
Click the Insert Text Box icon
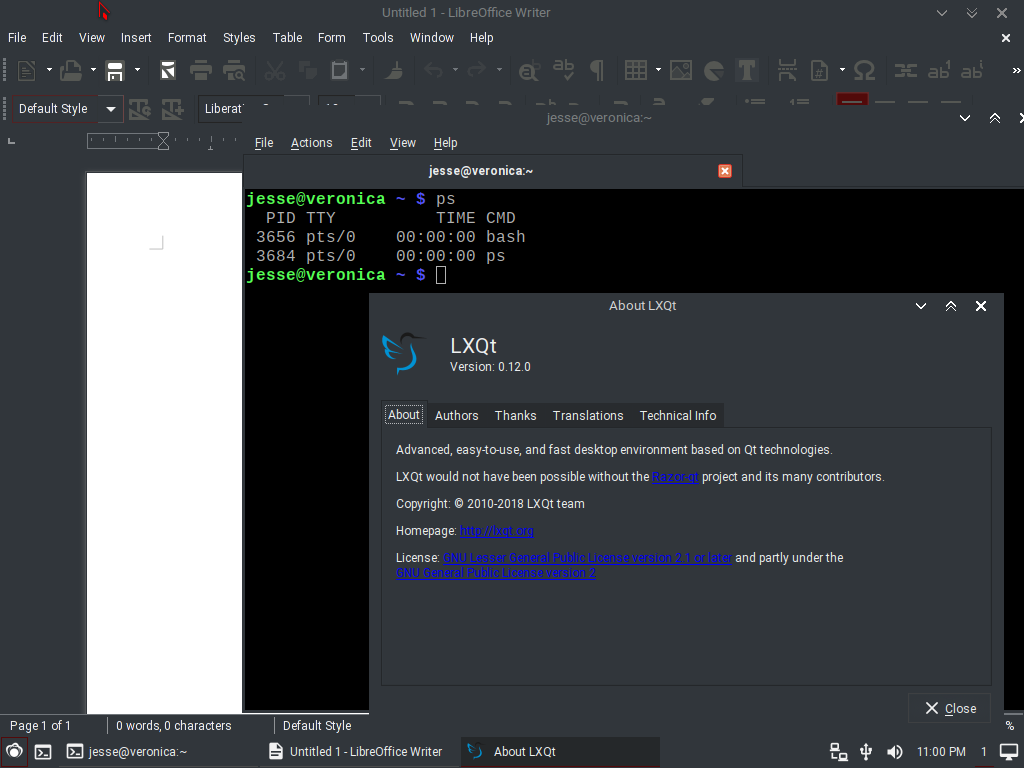pos(746,70)
